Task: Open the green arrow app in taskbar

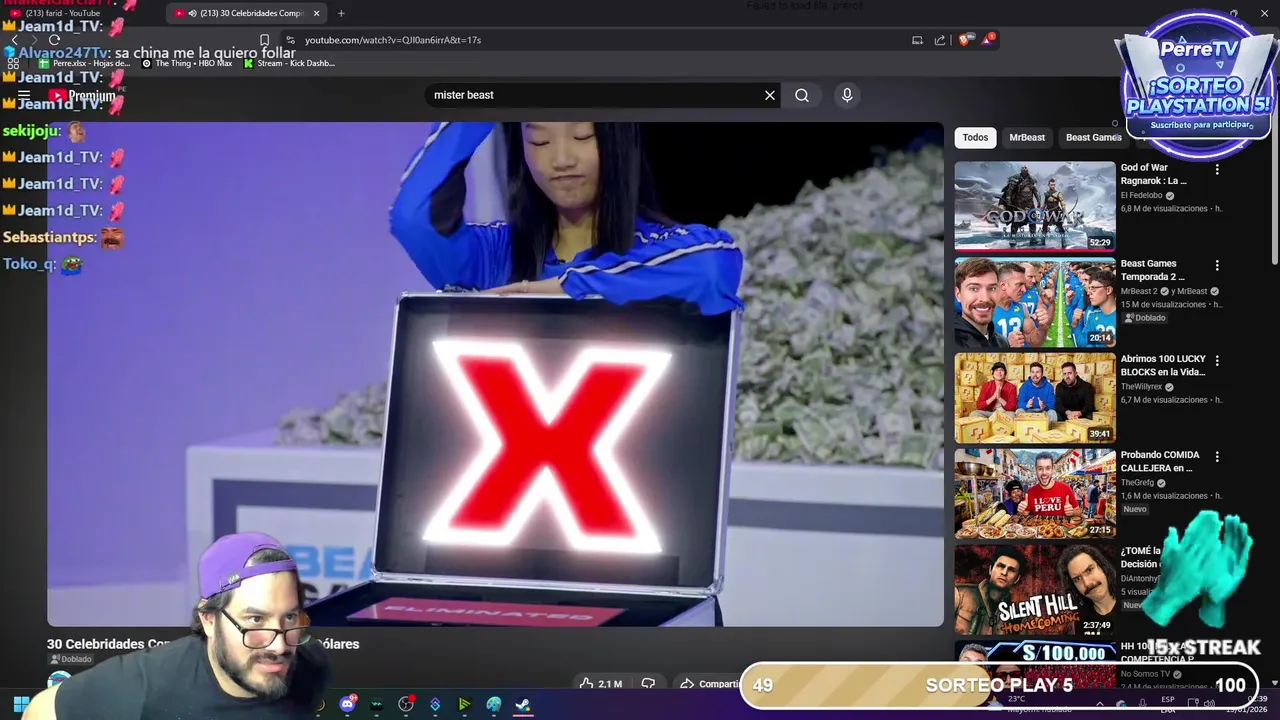Action: [464, 704]
